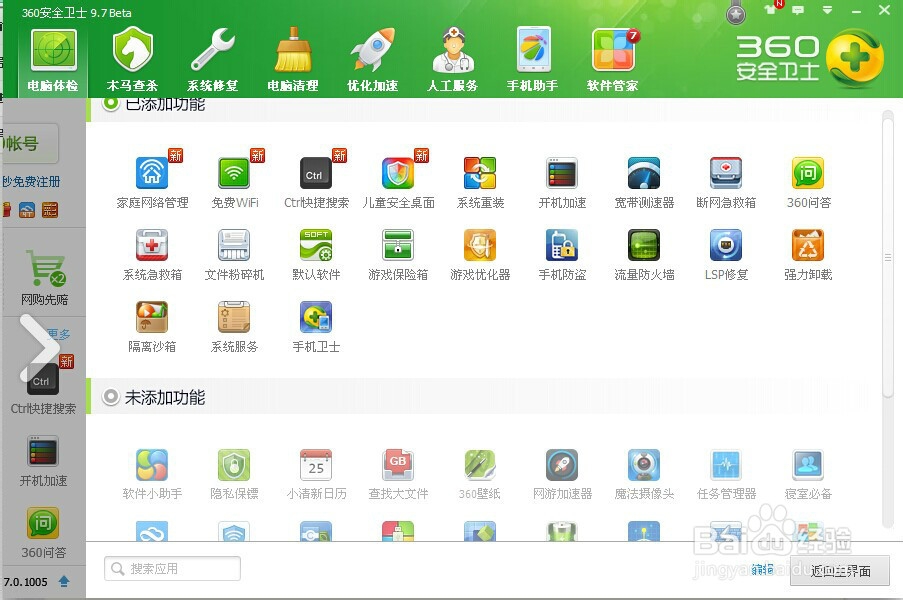Click the 返回主界面 button
This screenshot has width=903, height=600.
840,571
